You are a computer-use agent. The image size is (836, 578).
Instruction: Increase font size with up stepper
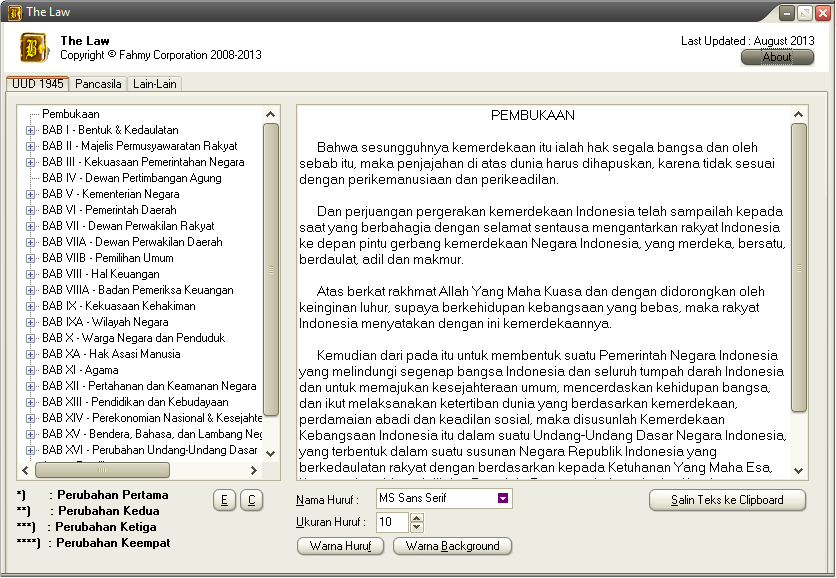coord(417,517)
